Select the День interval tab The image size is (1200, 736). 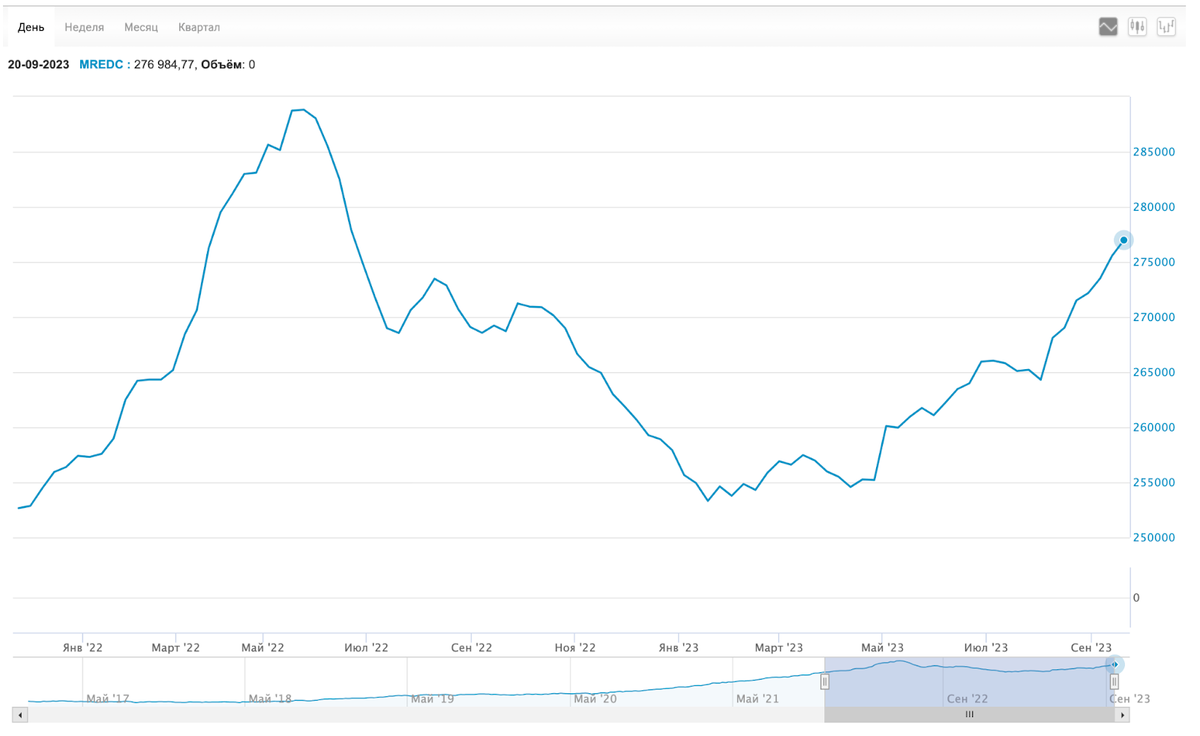pyautogui.click(x=31, y=27)
